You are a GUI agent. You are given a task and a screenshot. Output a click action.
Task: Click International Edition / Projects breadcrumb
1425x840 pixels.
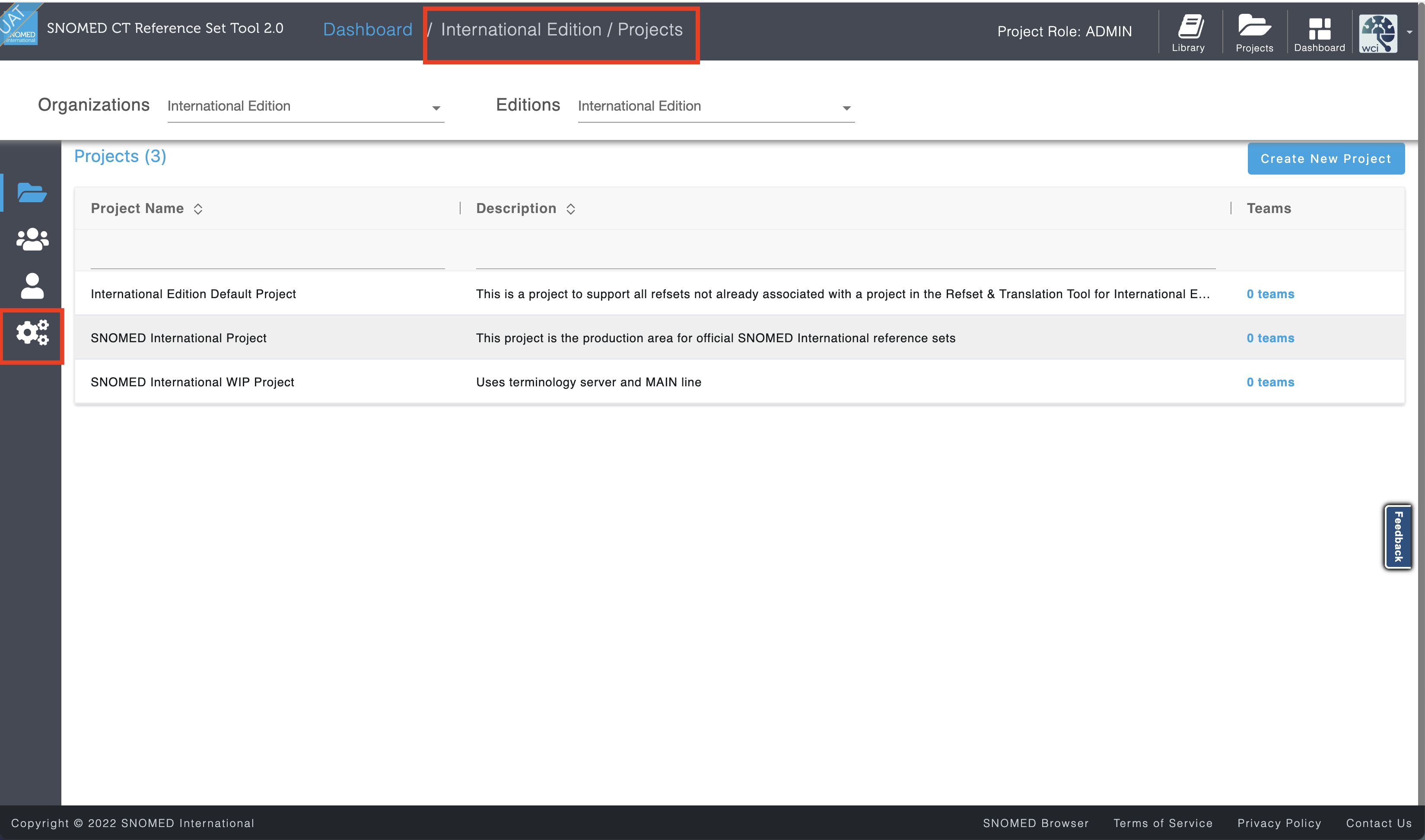click(561, 29)
